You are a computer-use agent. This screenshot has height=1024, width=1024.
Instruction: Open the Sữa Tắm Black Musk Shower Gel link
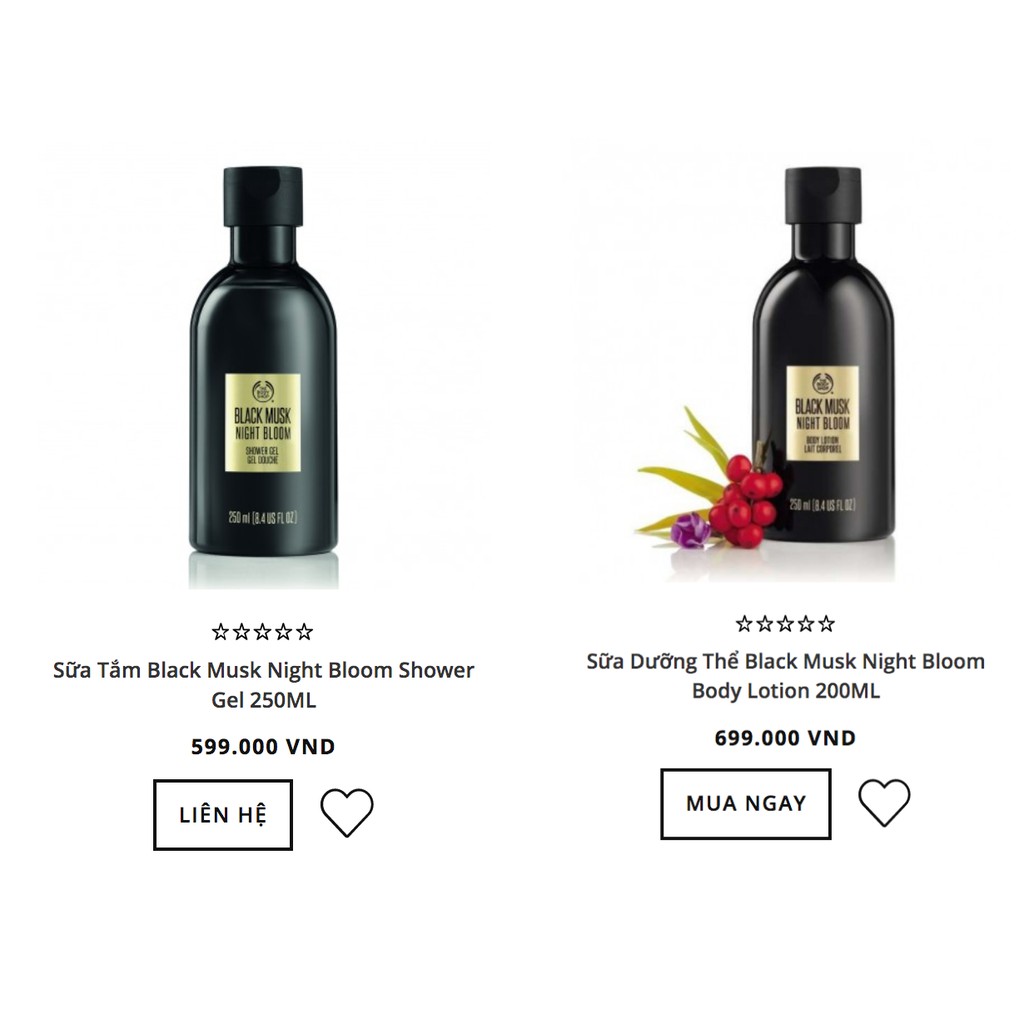[263, 684]
